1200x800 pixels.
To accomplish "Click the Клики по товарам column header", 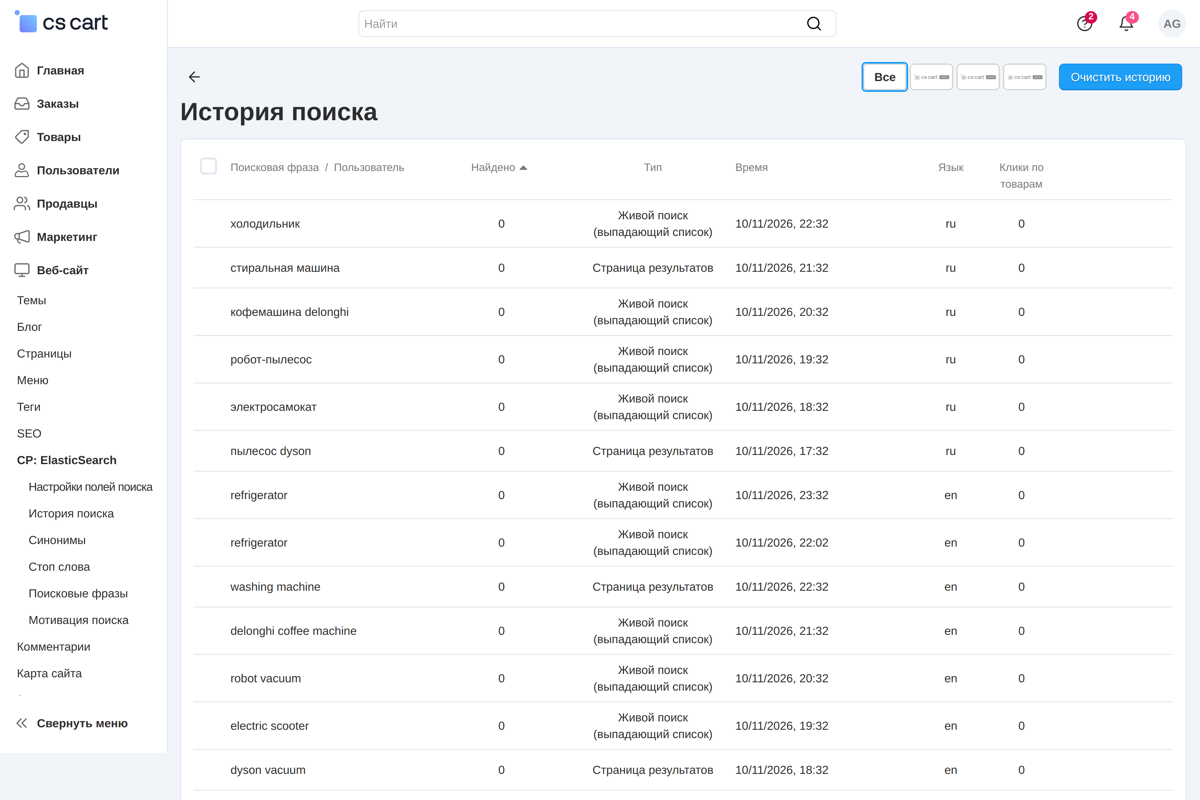I will click(x=1021, y=176).
